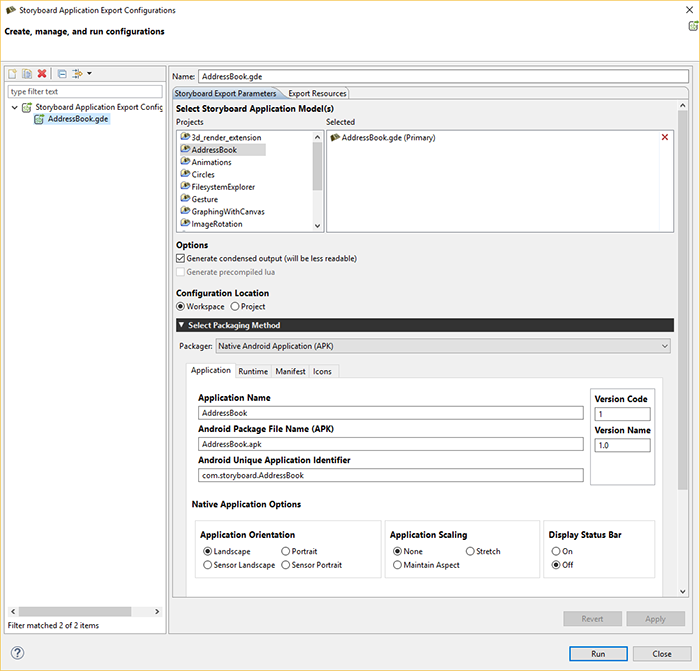The height and width of the screenshot is (671, 700).
Task: Open the Runtime tab
Action: click(x=253, y=371)
